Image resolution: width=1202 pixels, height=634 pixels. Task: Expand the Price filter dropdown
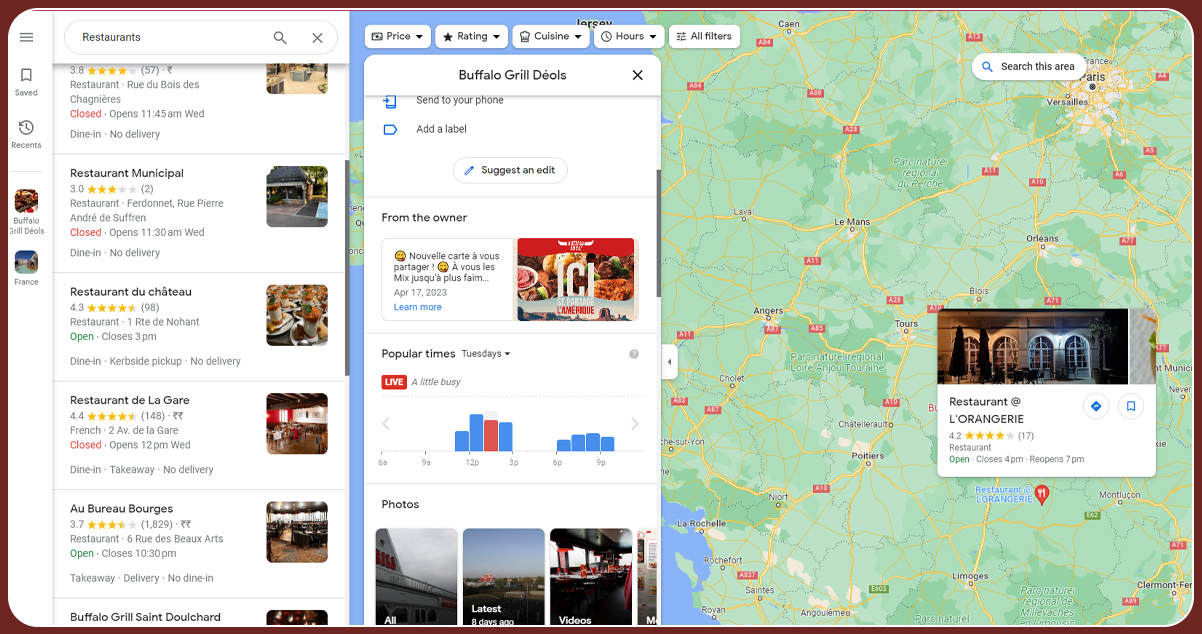coord(397,36)
